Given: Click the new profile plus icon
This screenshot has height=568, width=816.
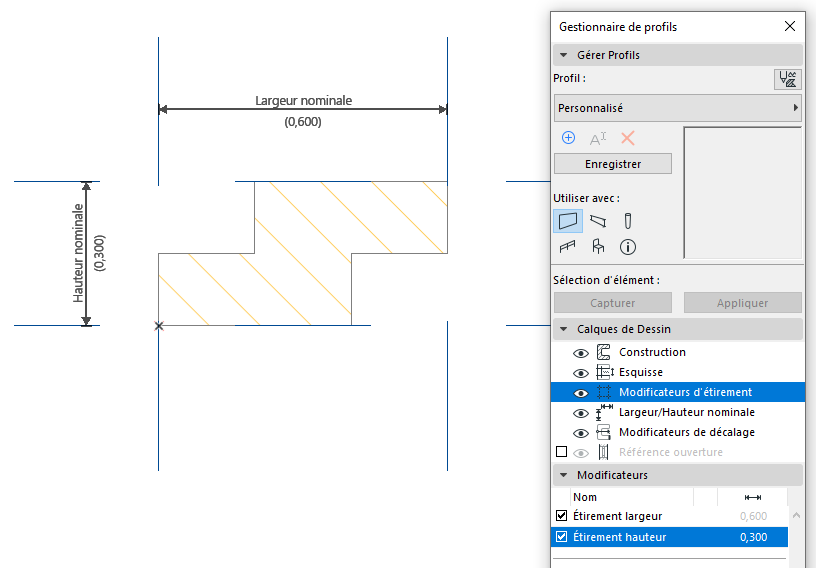Looking at the screenshot, I should 568,138.
